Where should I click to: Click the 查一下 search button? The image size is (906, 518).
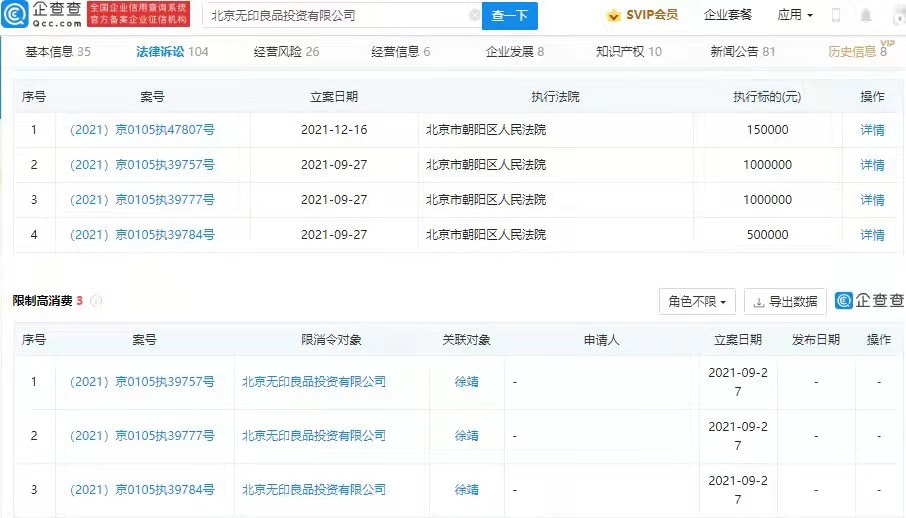[510, 16]
